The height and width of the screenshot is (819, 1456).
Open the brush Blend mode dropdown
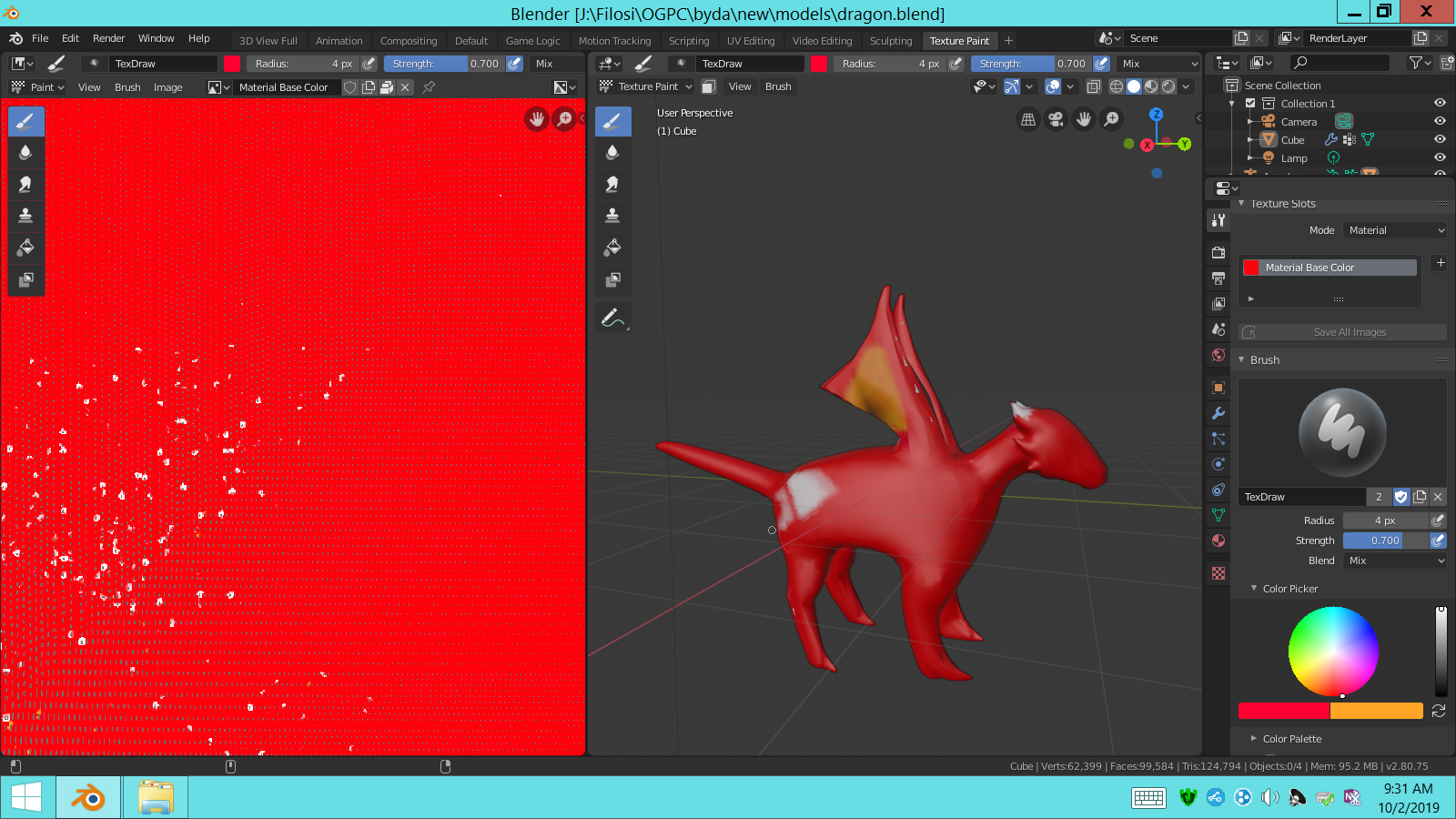click(1394, 561)
